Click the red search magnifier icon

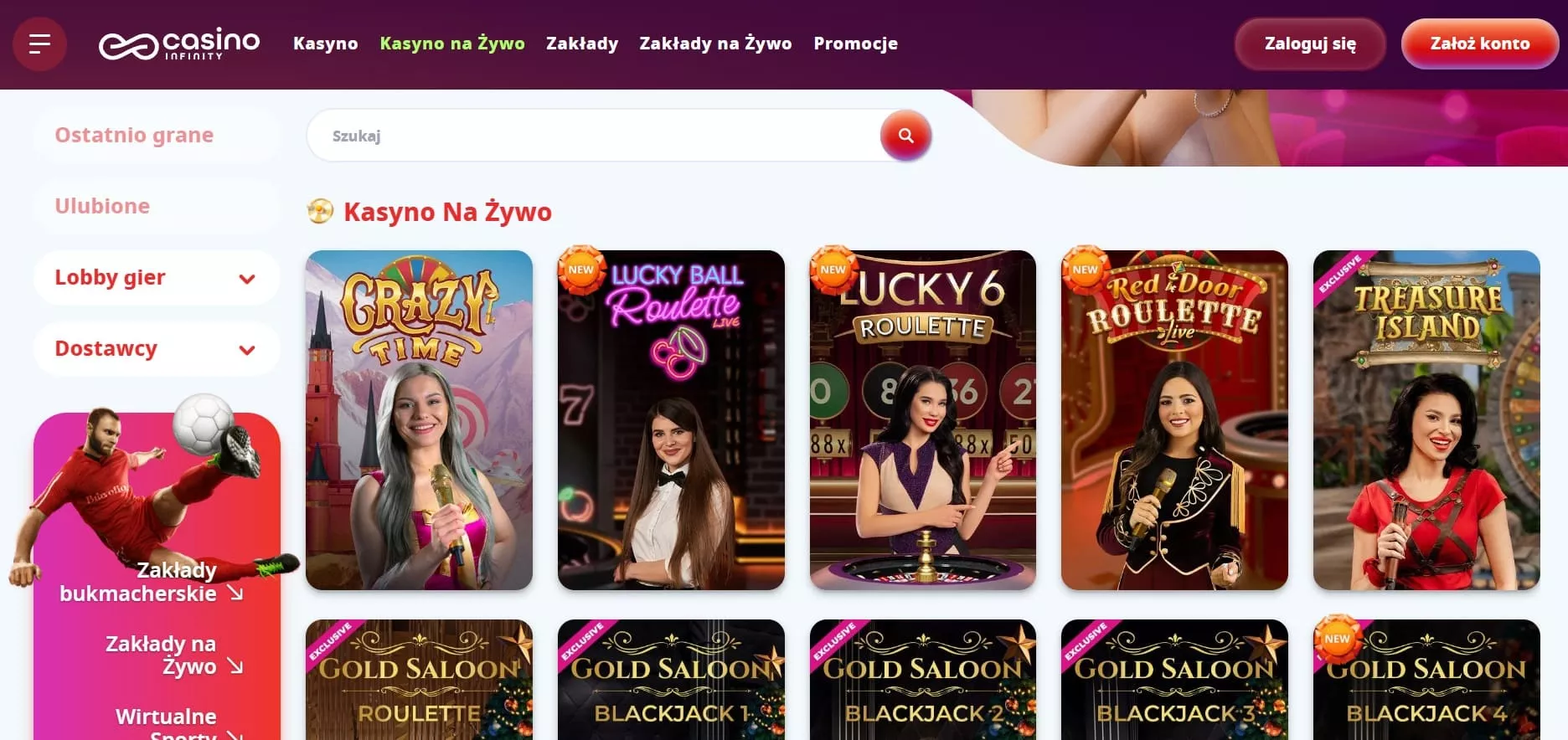pyautogui.click(x=905, y=135)
